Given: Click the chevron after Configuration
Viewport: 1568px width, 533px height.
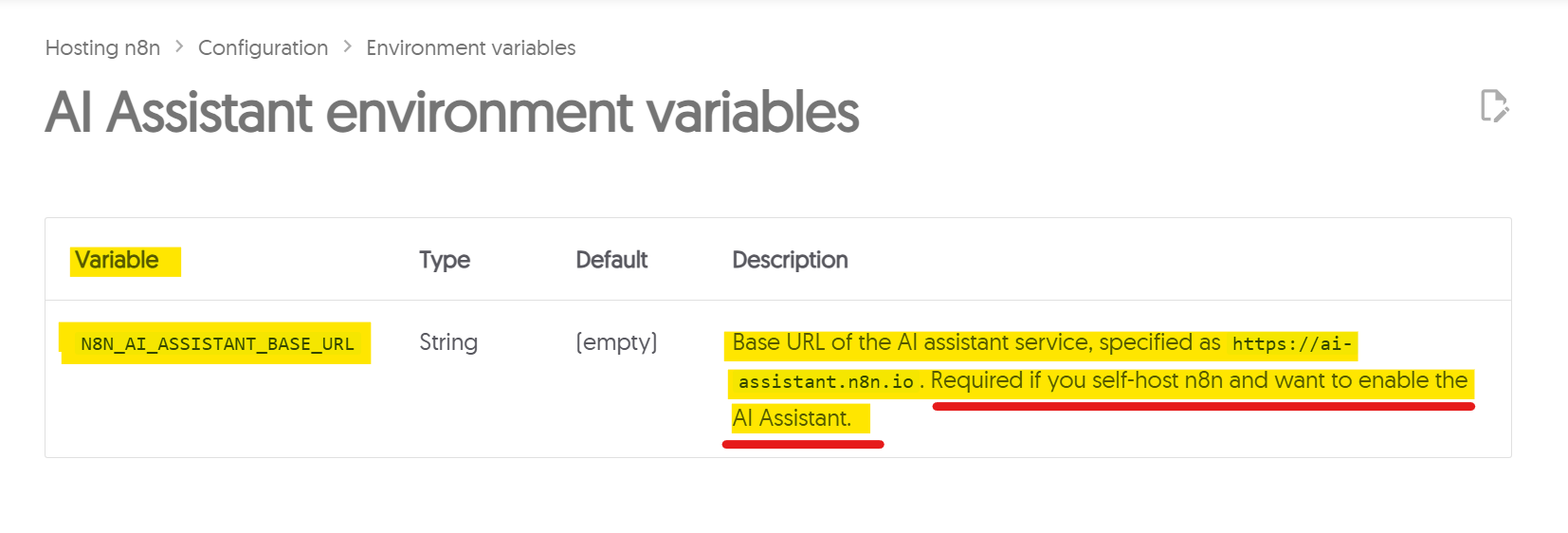Looking at the screenshot, I should 347,46.
